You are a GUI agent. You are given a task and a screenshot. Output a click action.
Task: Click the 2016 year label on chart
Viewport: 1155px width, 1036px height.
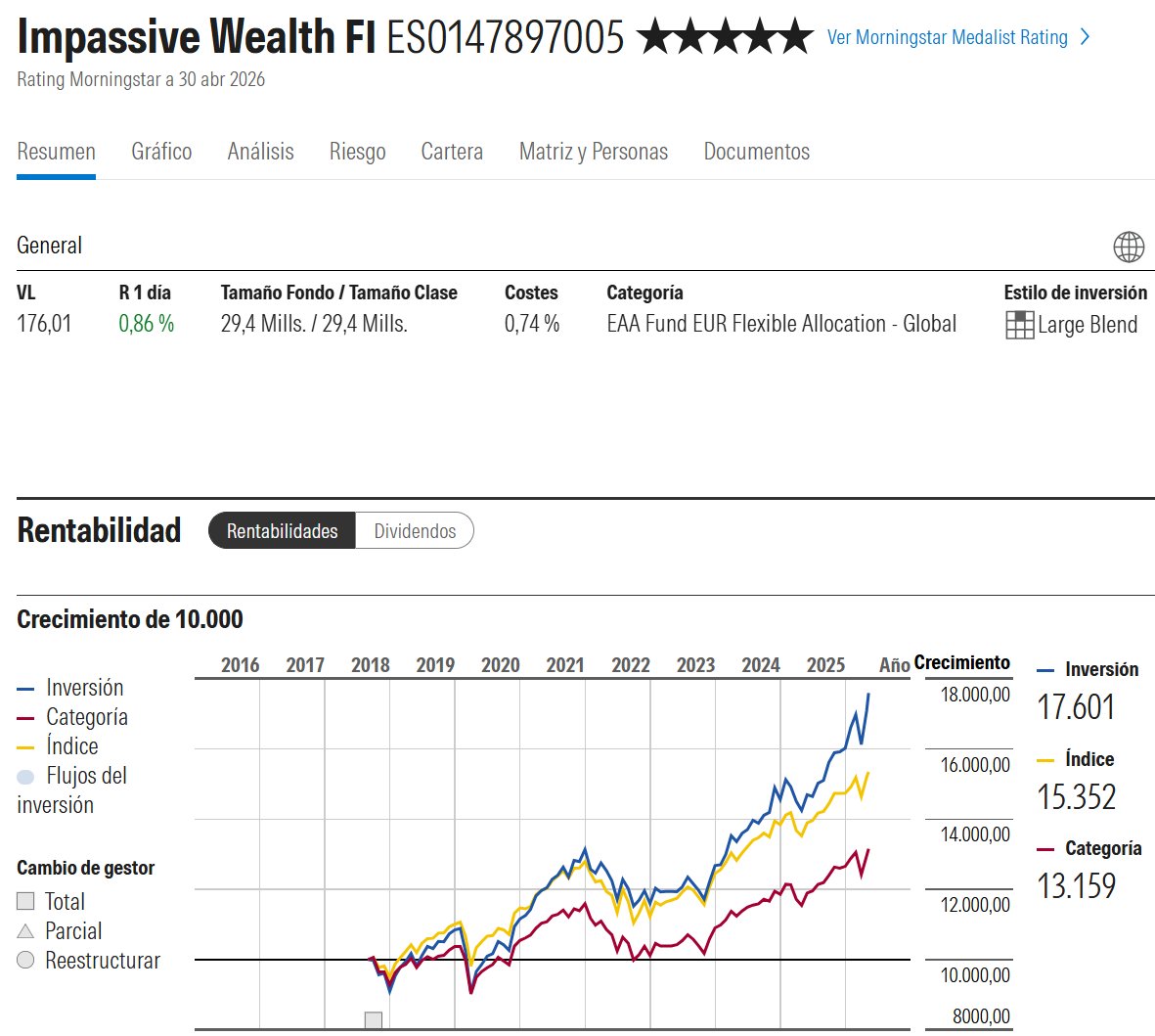(x=241, y=665)
